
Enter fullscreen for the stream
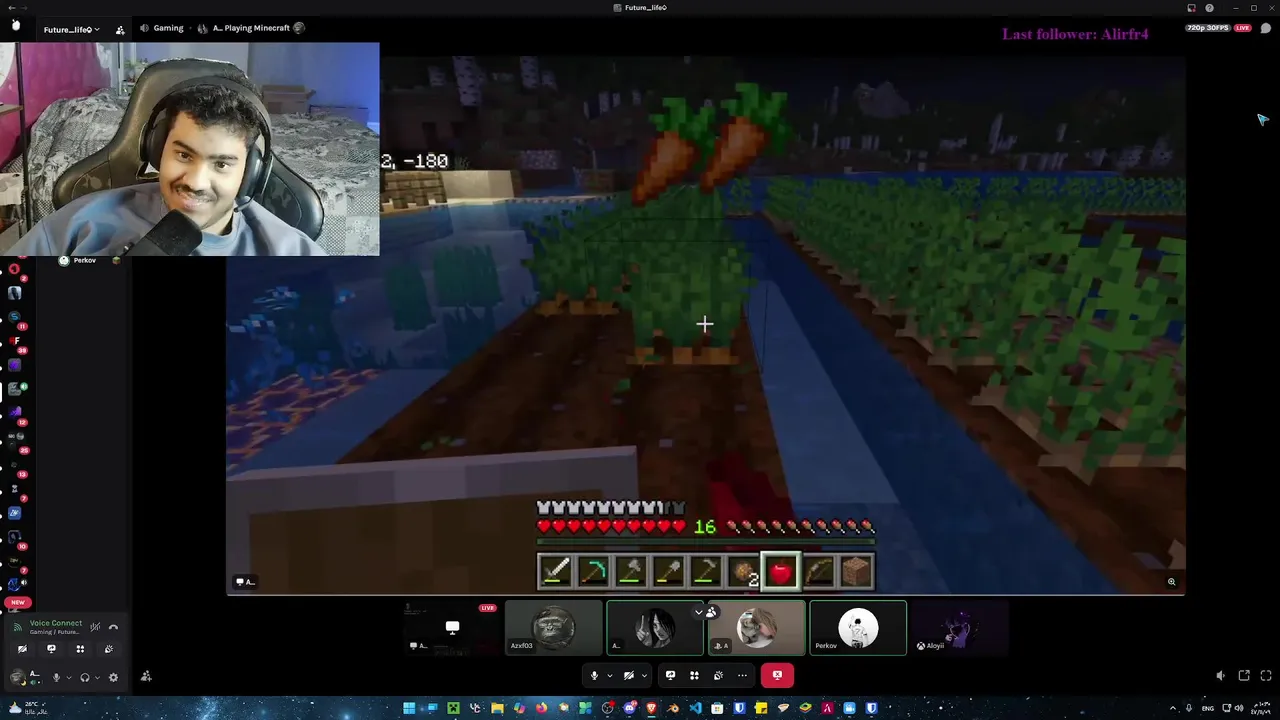click(x=1266, y=676)
